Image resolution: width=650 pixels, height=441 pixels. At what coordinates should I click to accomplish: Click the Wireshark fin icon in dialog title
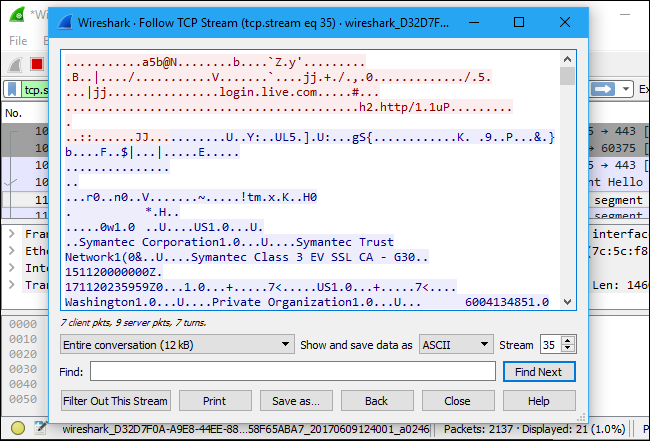(x=65, y=22)
